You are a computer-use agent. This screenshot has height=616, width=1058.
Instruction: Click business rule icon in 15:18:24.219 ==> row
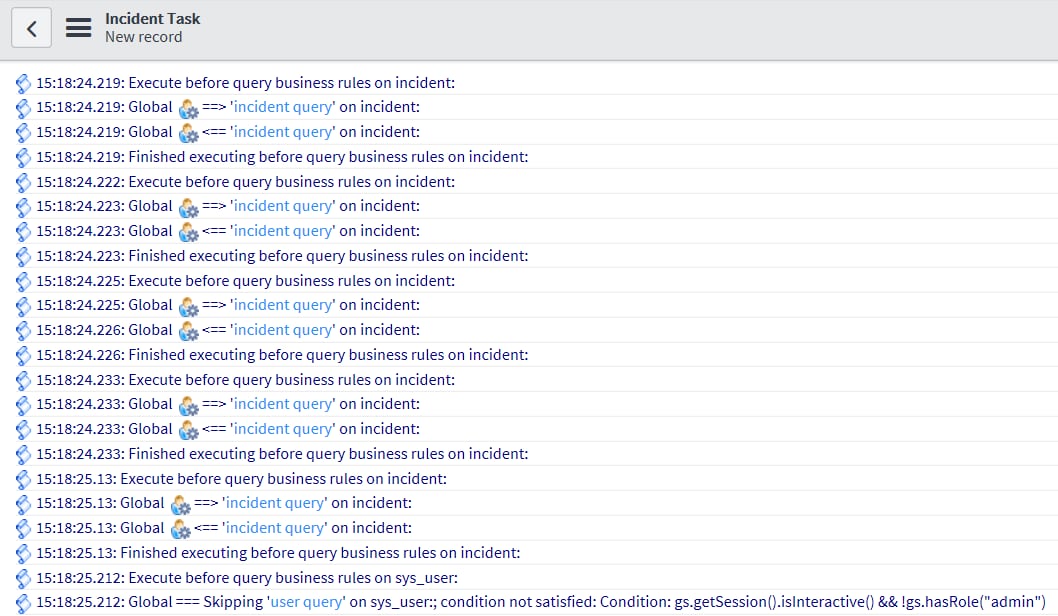click(x=189, y=109)
